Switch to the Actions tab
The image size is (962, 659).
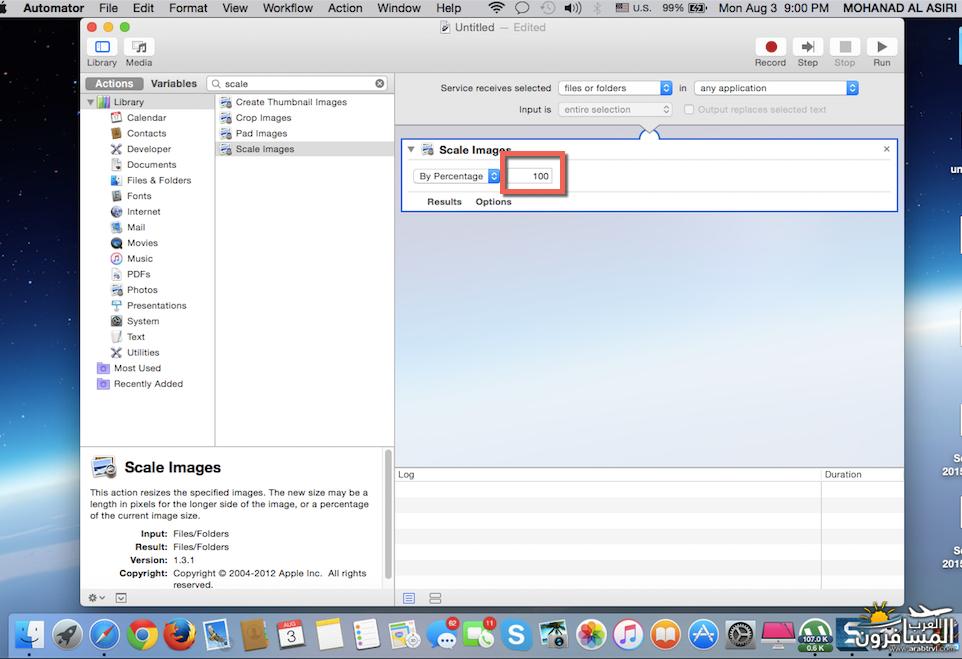(114, 83)
